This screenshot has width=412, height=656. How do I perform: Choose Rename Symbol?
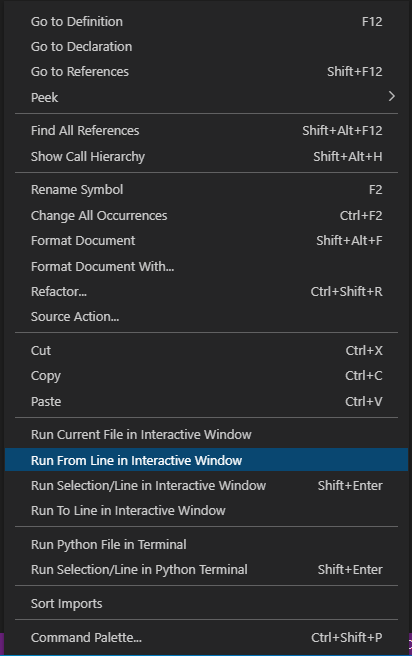(x=206, y=190)
